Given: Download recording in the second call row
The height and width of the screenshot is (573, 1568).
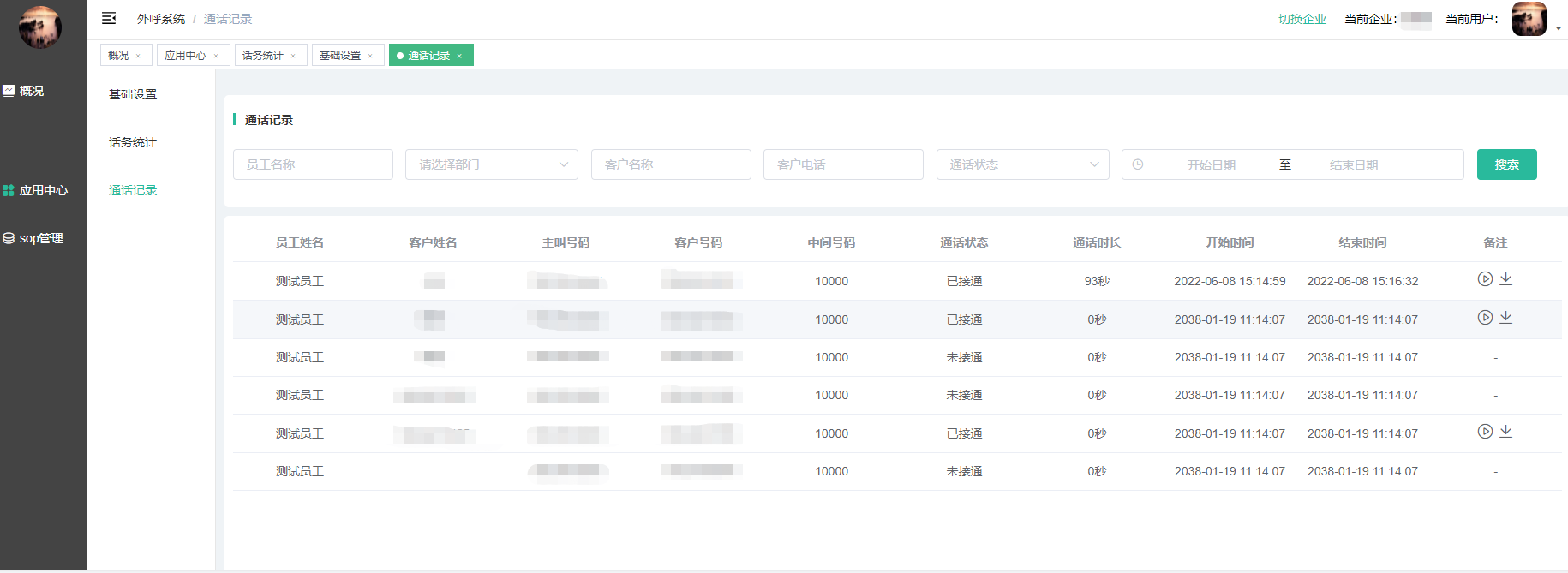Looking at the screenshot, I should (x=1505, y=318).
